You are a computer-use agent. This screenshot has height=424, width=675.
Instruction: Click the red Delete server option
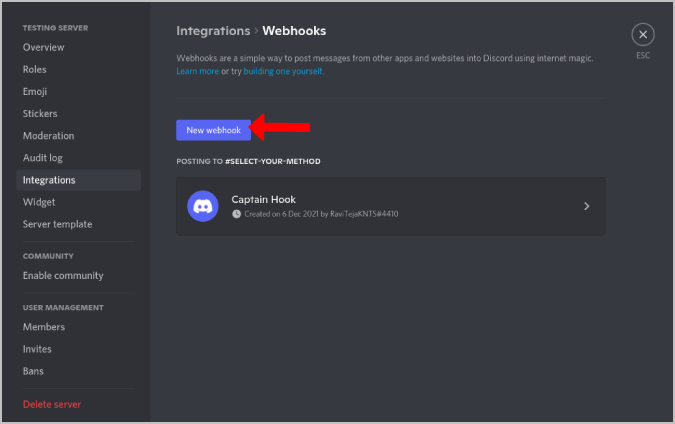coord(52,404)
